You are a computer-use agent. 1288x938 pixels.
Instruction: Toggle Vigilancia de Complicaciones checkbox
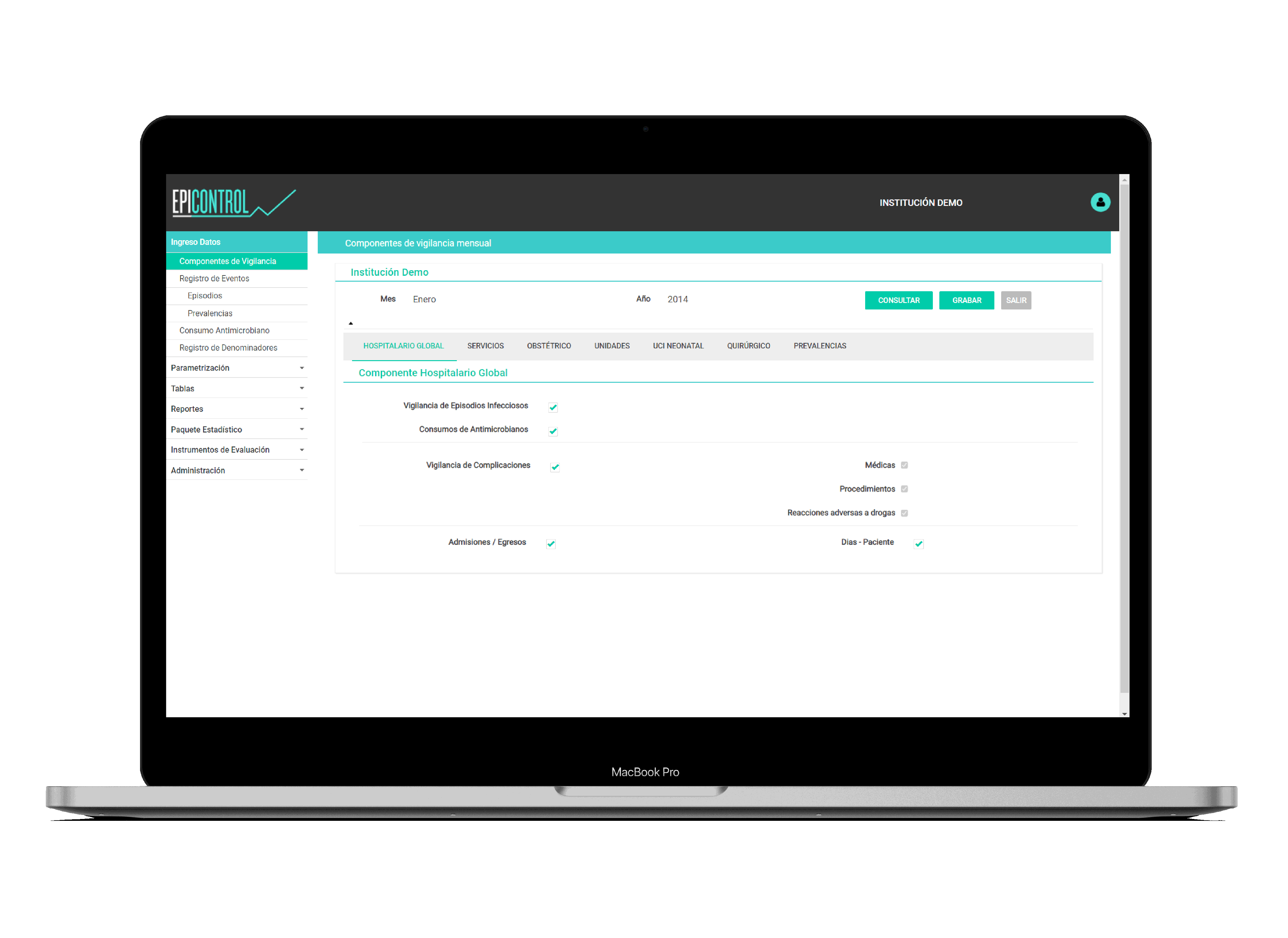click(555, 467)
